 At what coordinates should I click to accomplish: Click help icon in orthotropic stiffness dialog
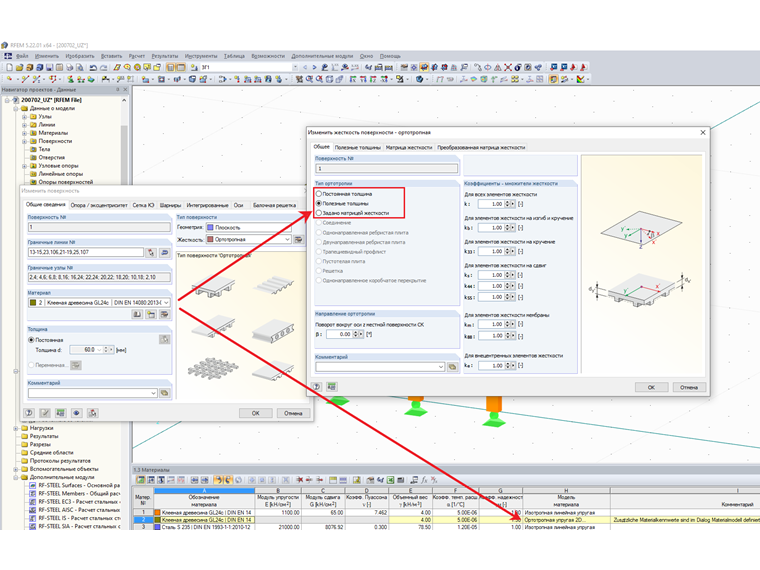317,387
